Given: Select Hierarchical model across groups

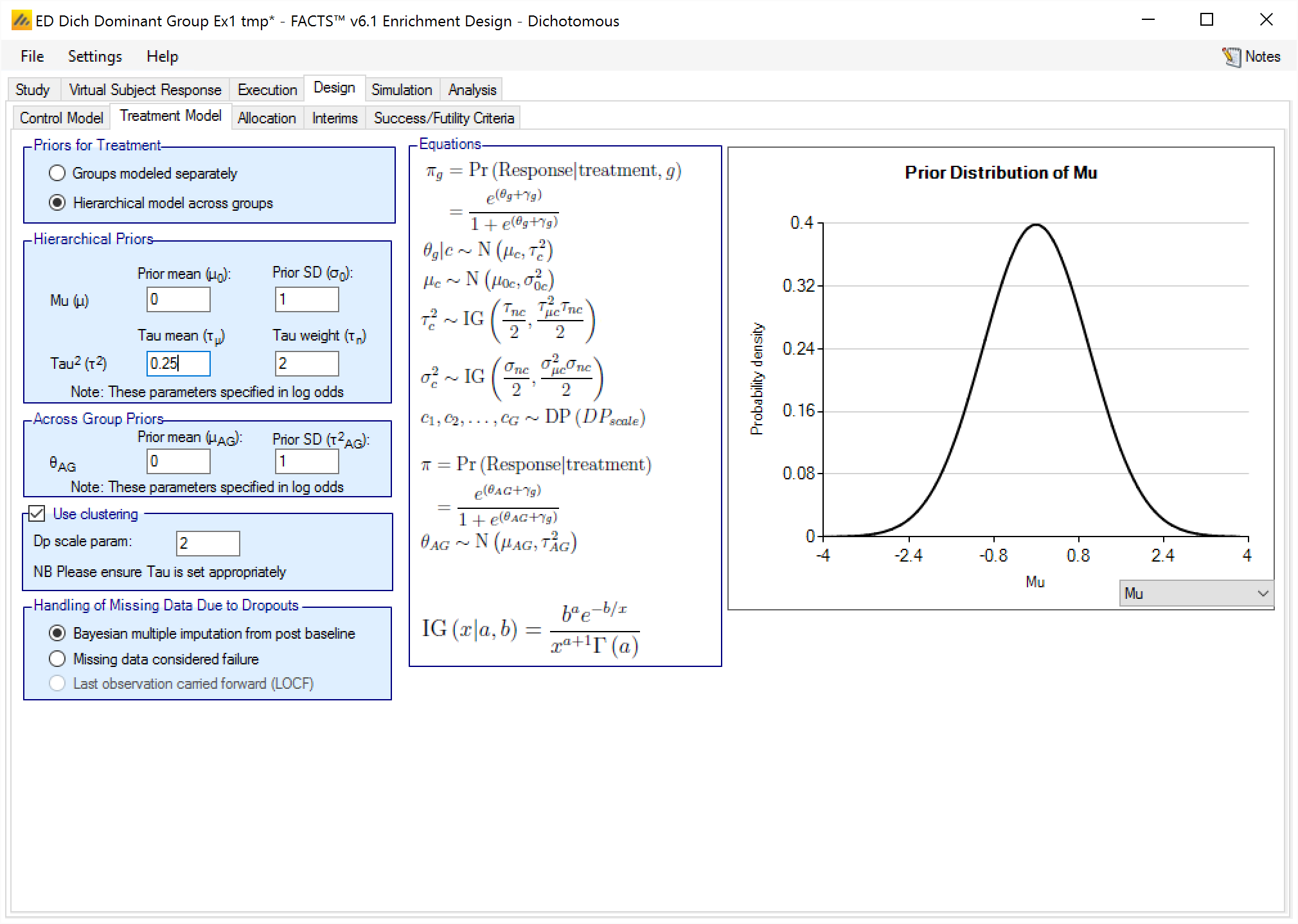Looking at the screenshot, I should [57, 202].
